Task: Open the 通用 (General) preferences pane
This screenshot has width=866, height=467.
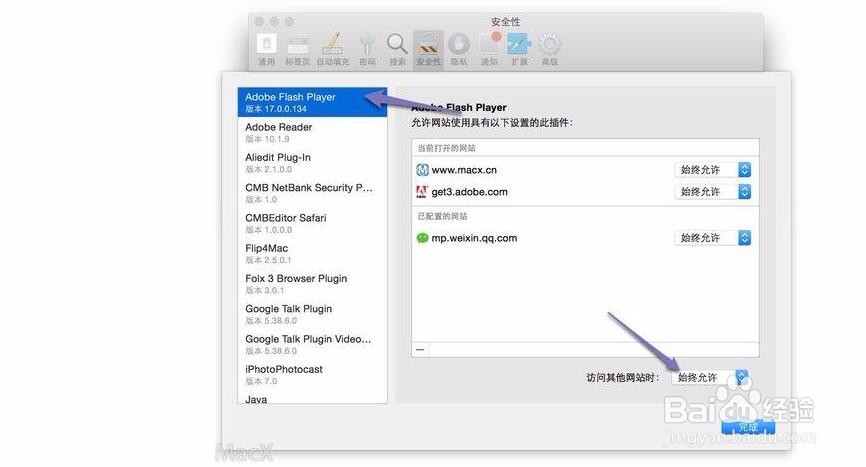Action: tap(266, 49)
